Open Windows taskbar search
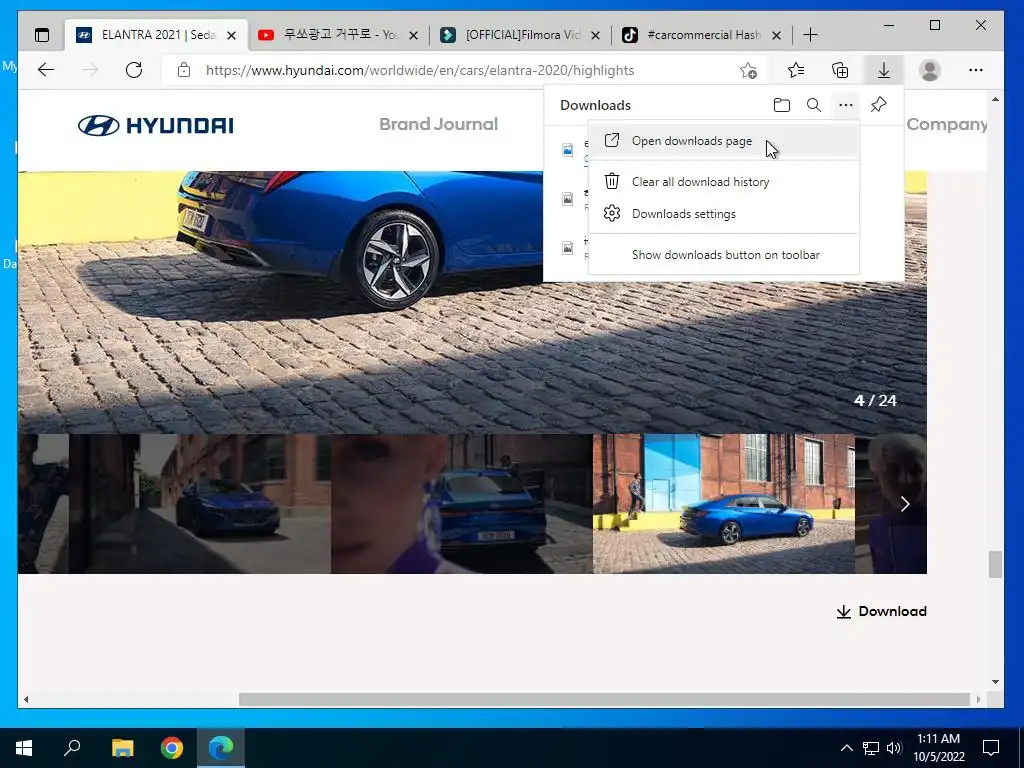Screen dimensions: 1024x768 tap(72, 748)
